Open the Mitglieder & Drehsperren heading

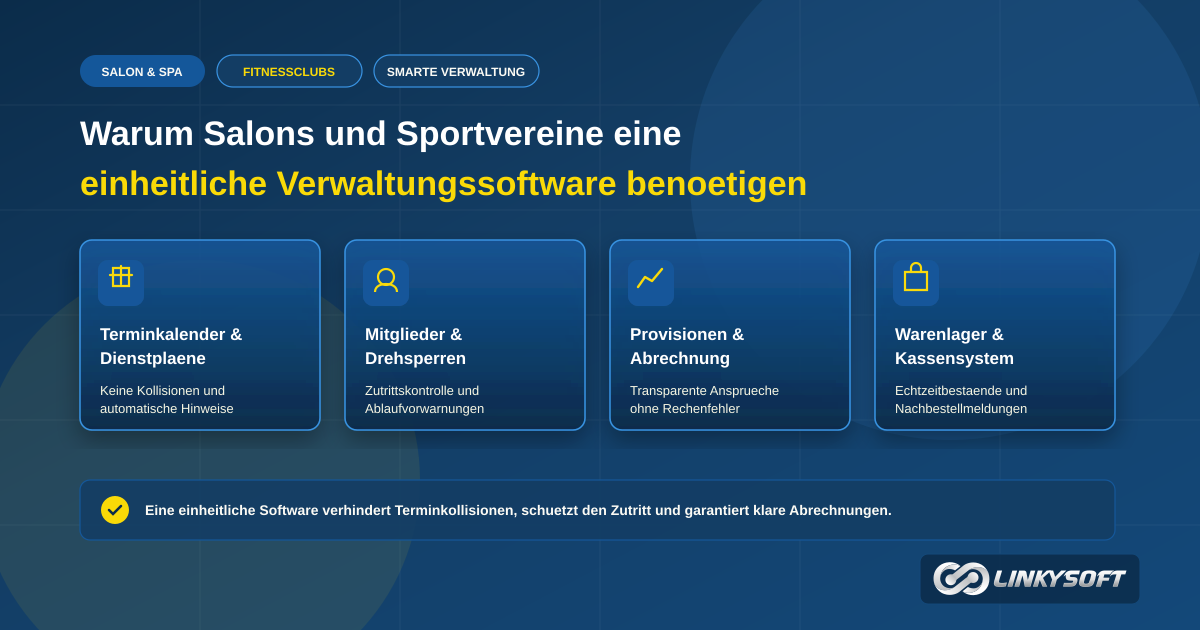(415, 346)
